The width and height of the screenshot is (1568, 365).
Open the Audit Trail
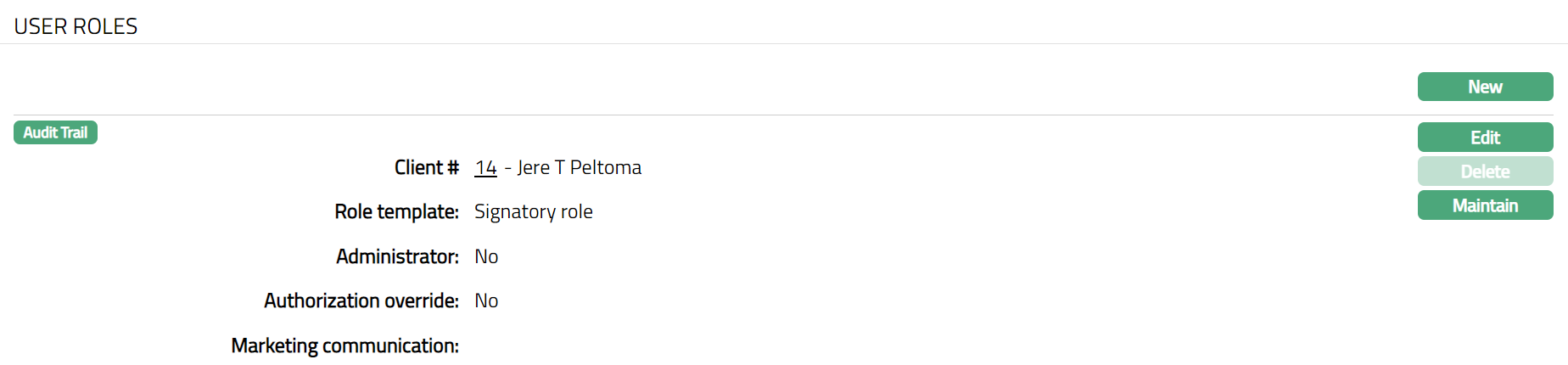coord(55,132)
